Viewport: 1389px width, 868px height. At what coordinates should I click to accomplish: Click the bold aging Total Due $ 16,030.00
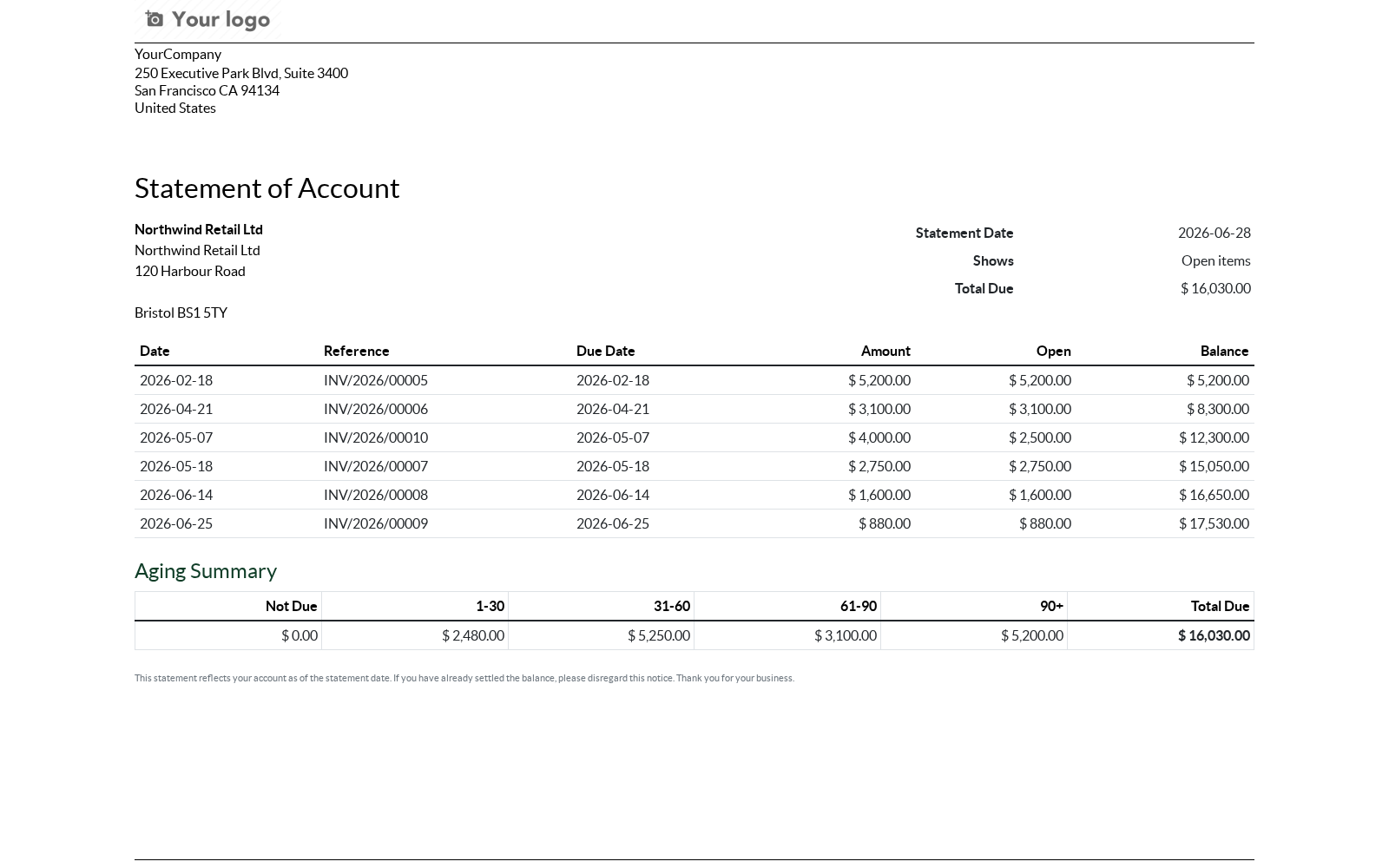(x=1214, y=635)
